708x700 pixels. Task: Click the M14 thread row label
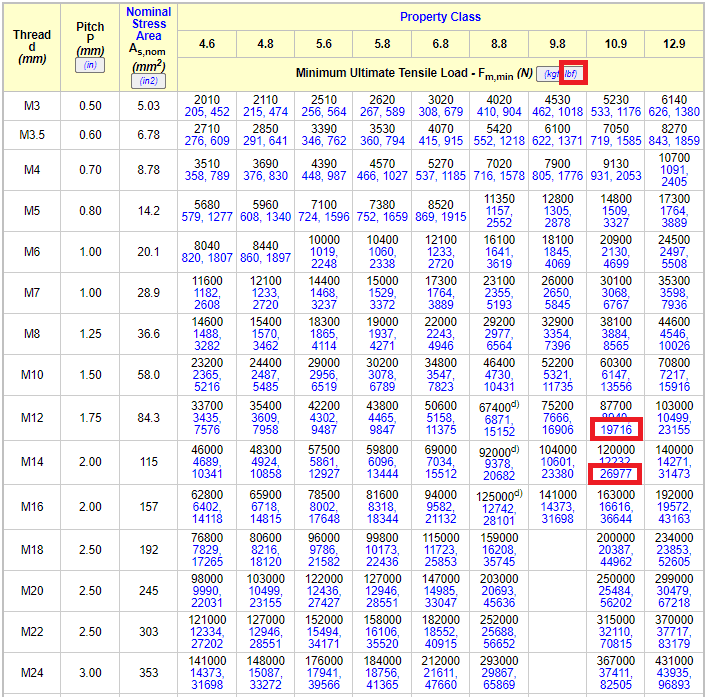32,462
